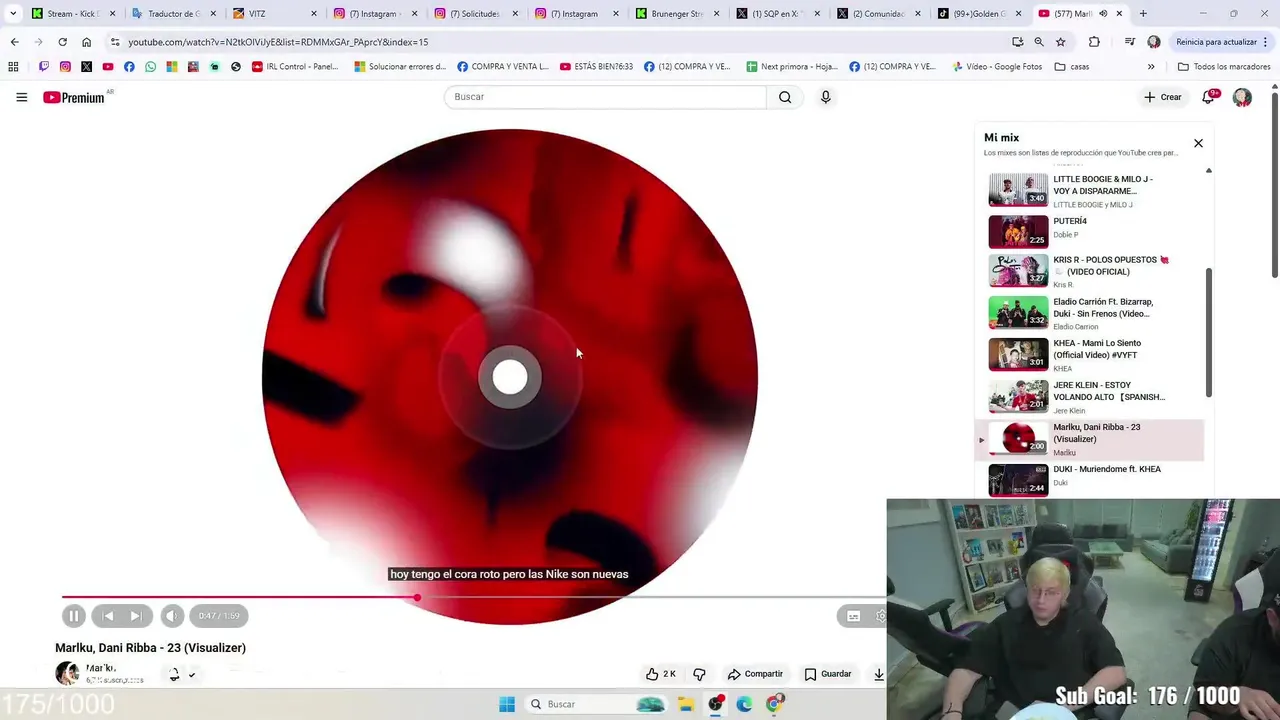The width and height of the screenshot is (1280, 720).
Task: Switch to the Brunenger Stream tab
Action: [677, 14]
